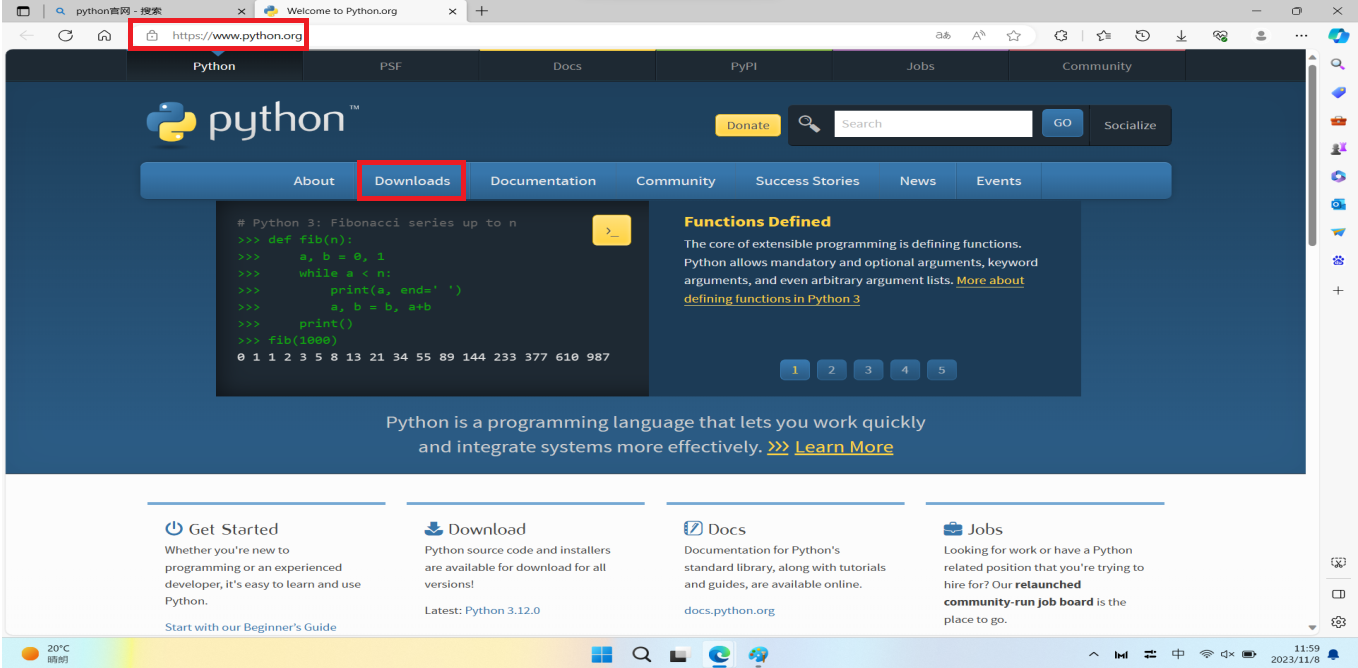Show slide 1 of code carousel
The height and width of the screenshot is (668, 1358).
click(795, 370)
